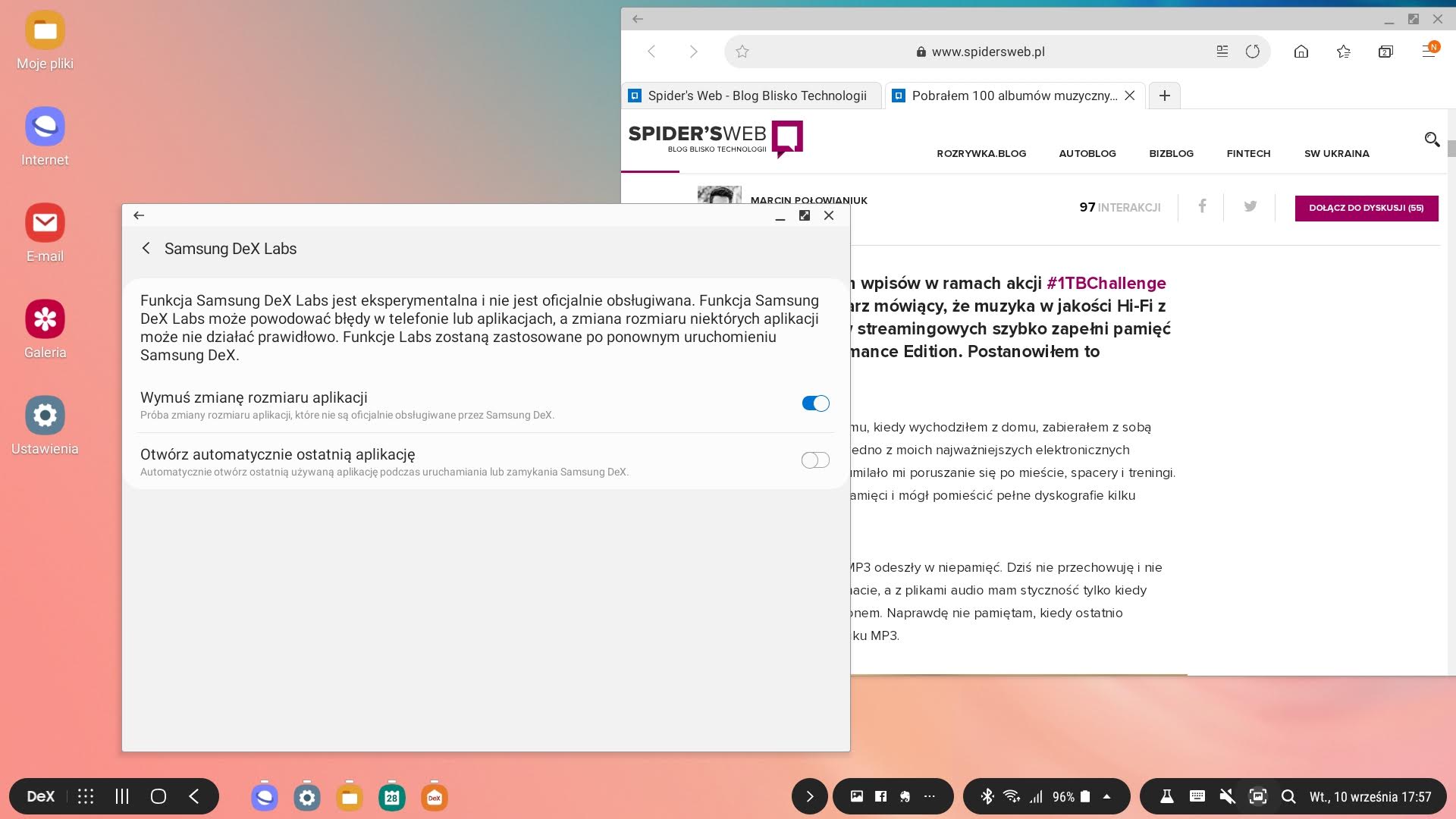The height and width of the screenshot is (819, 1456).
Task: Toggle reader mode in address bar
Action: pyautogui.click(x=1222, y=52)
